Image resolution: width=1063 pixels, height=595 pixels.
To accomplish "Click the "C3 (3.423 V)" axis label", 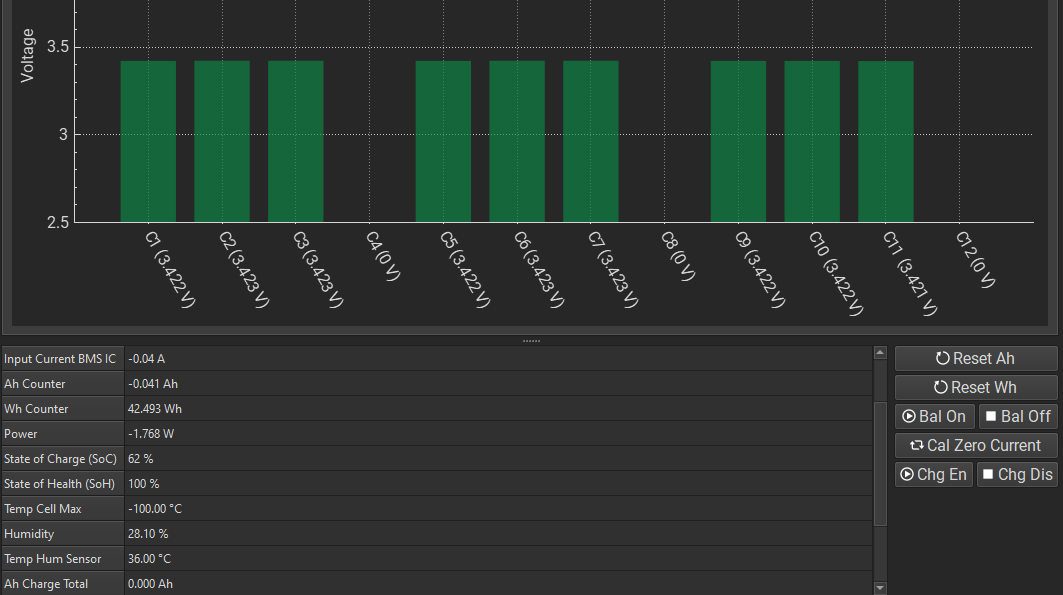I will click(x=318, y=270).
